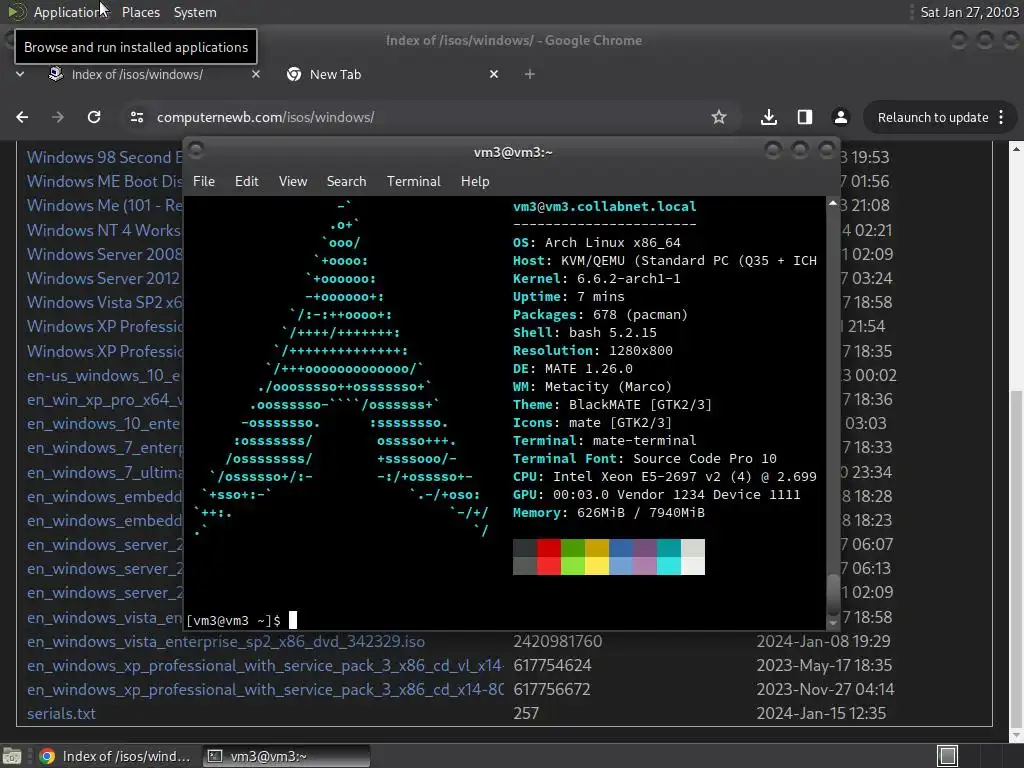1024x768 pixels.
Task: Click the terminal window menu button at top-left
Action: [x=195, y=151]
